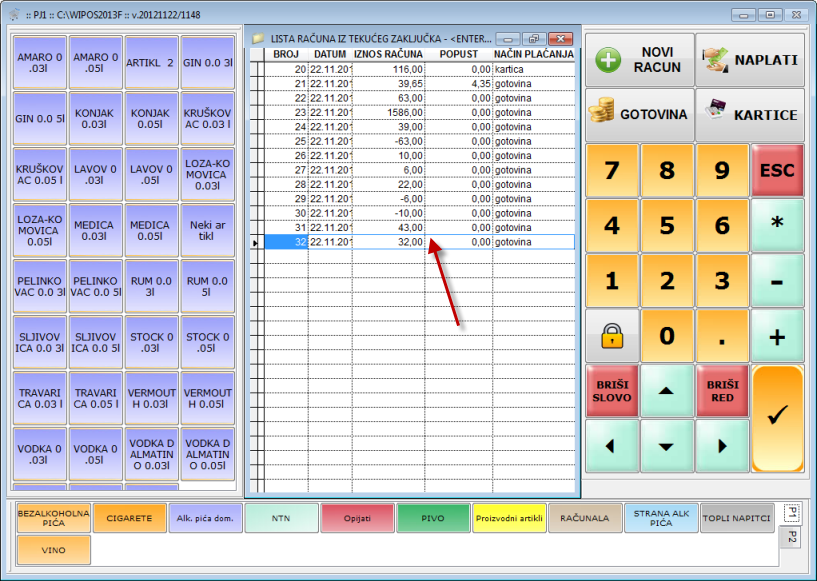
Task: Sort by IZNOS RAČUNA column header
Action: click(x=388, y=53)
